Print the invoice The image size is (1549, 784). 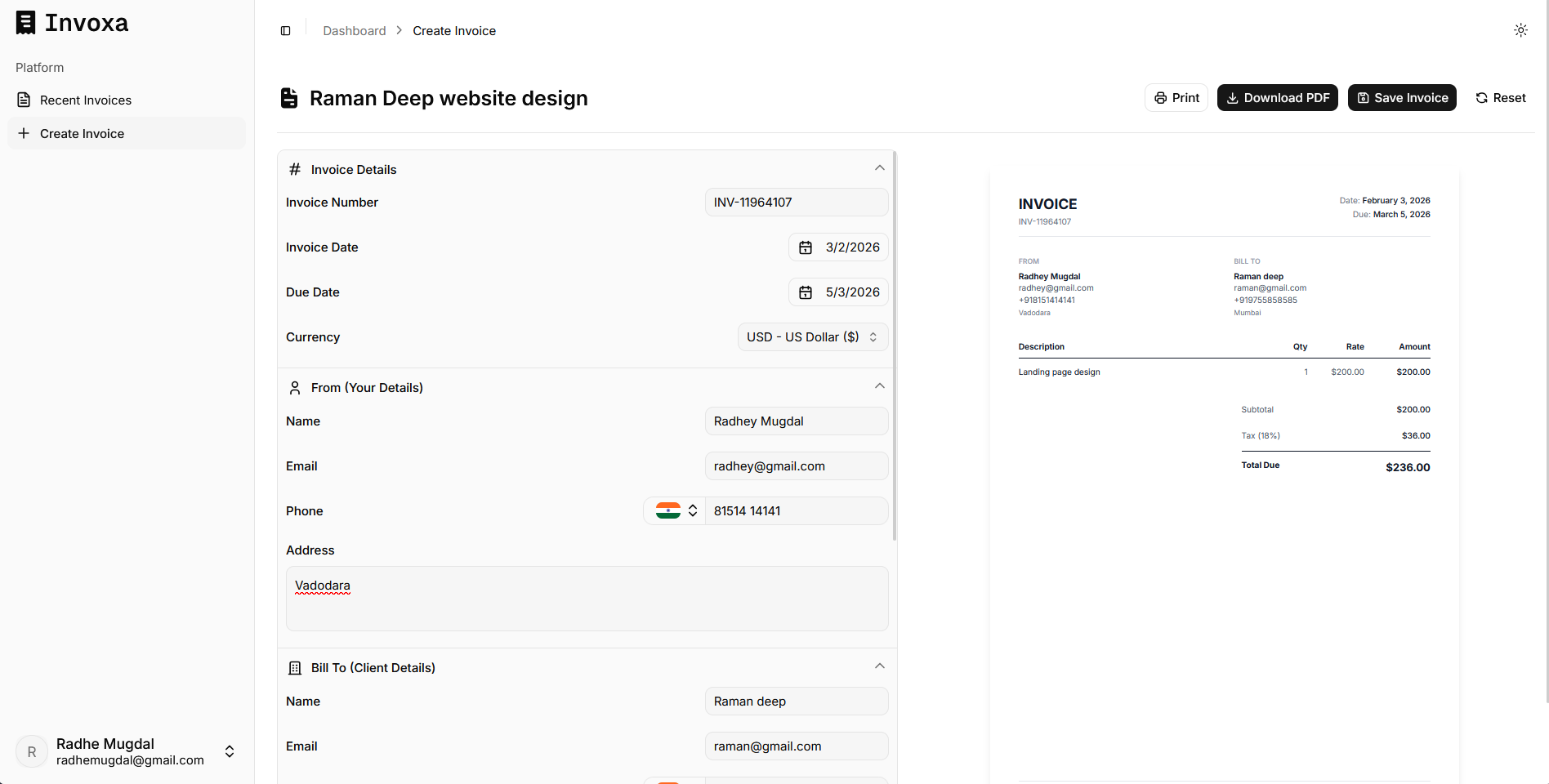(1176, 98)
